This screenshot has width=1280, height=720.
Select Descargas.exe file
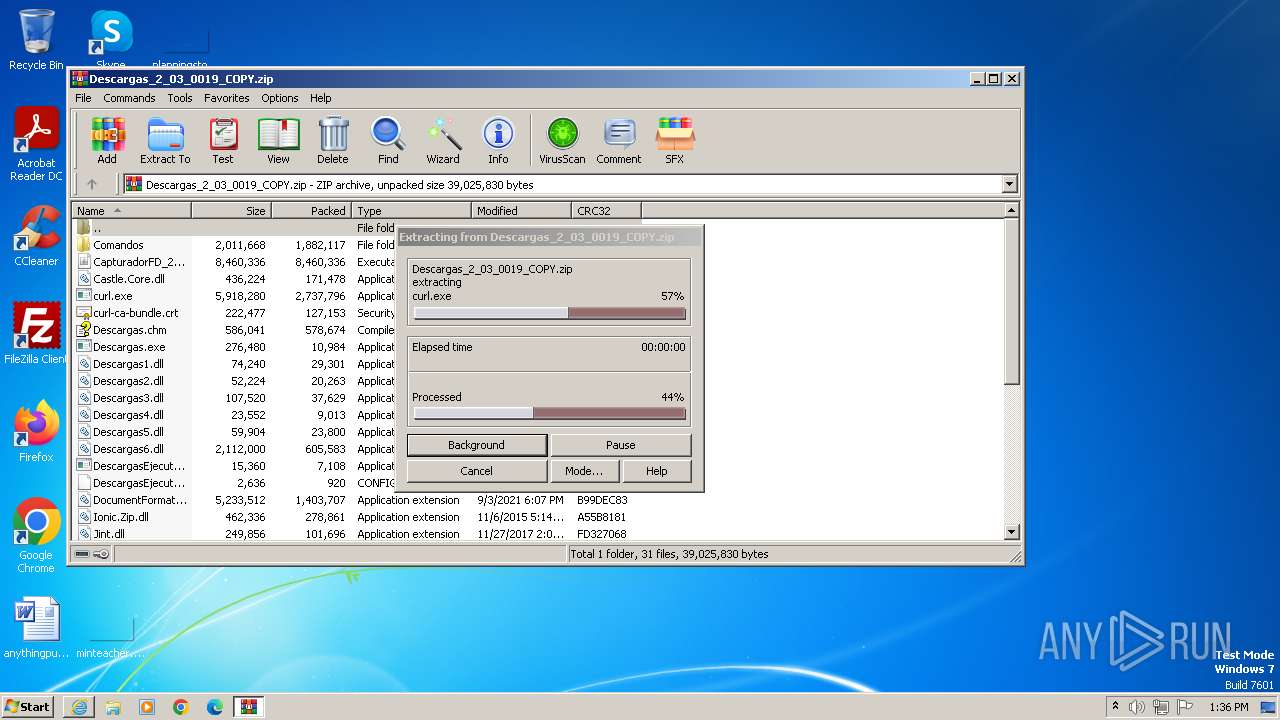click(x=129, y=347)
